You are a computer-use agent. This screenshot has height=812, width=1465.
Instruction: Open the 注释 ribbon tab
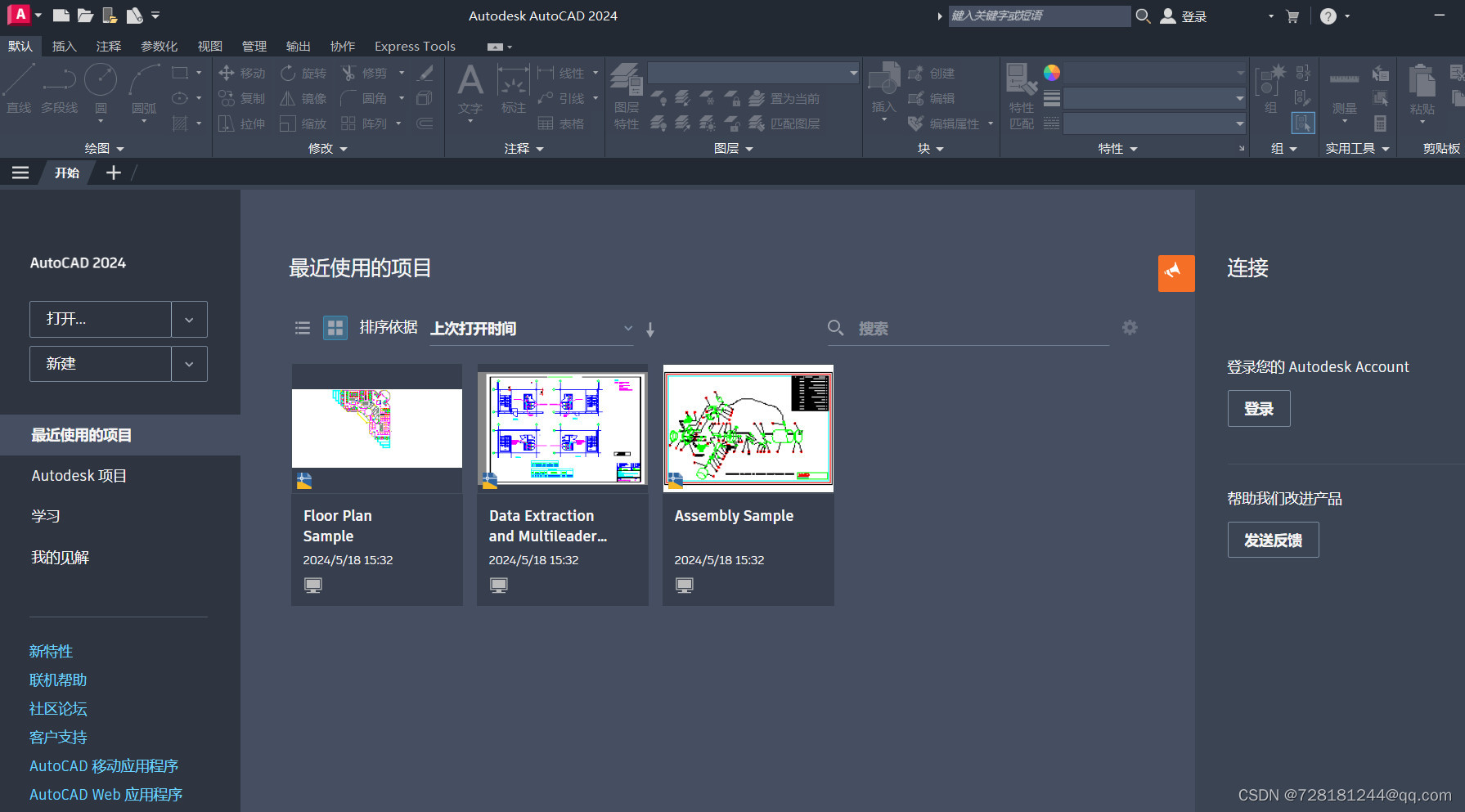[108, 47]
